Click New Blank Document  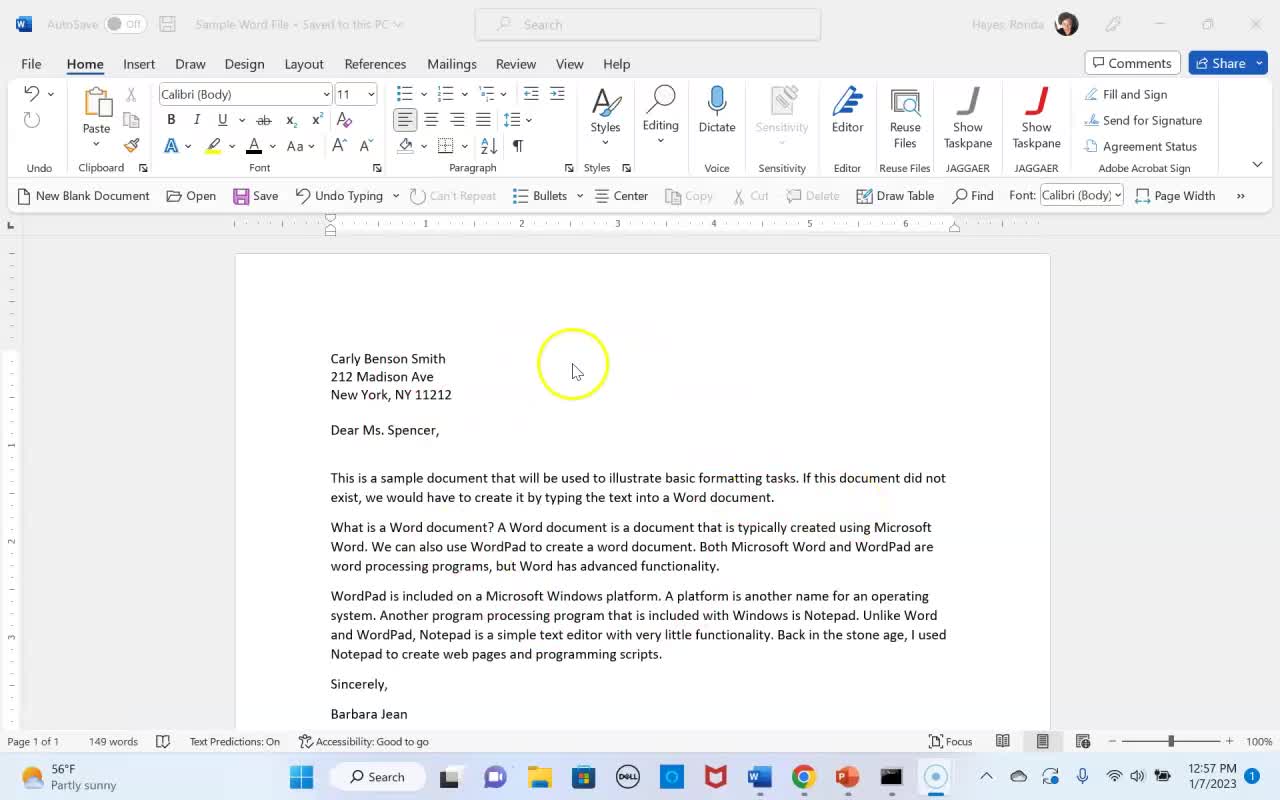click(x=83, y=196)
